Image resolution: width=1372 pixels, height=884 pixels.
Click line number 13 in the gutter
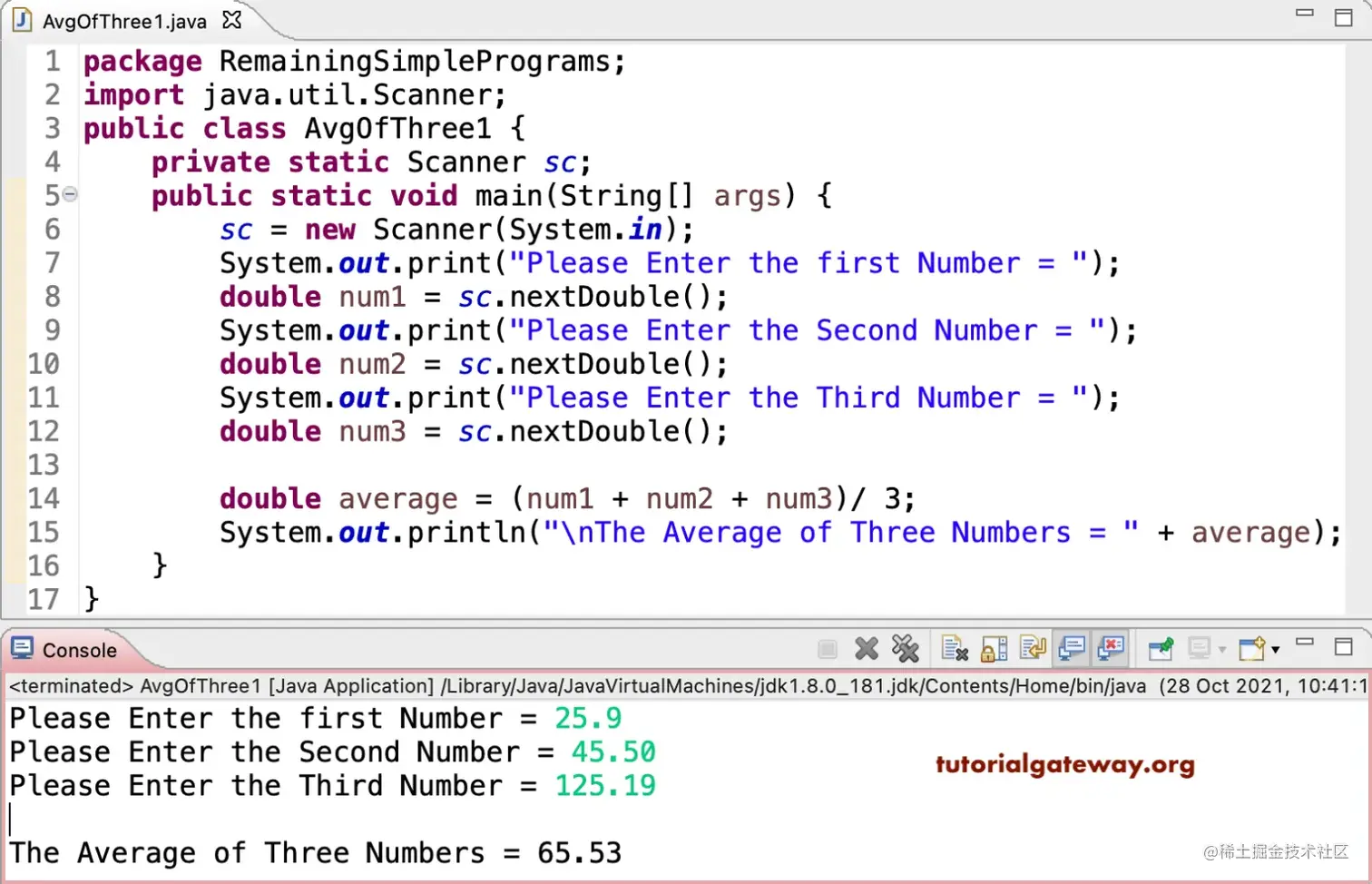(44, 465)
